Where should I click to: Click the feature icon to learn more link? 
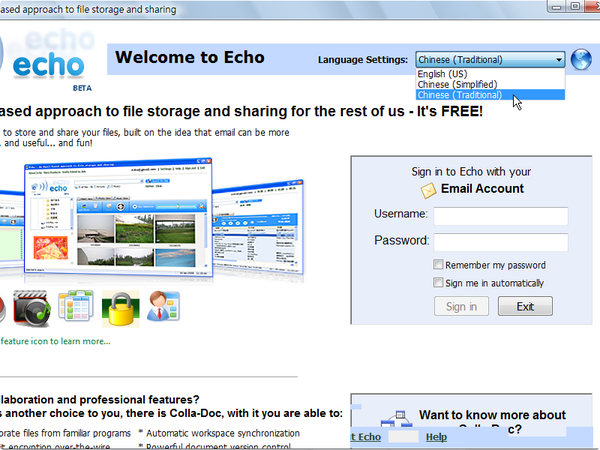coord(55,341)
